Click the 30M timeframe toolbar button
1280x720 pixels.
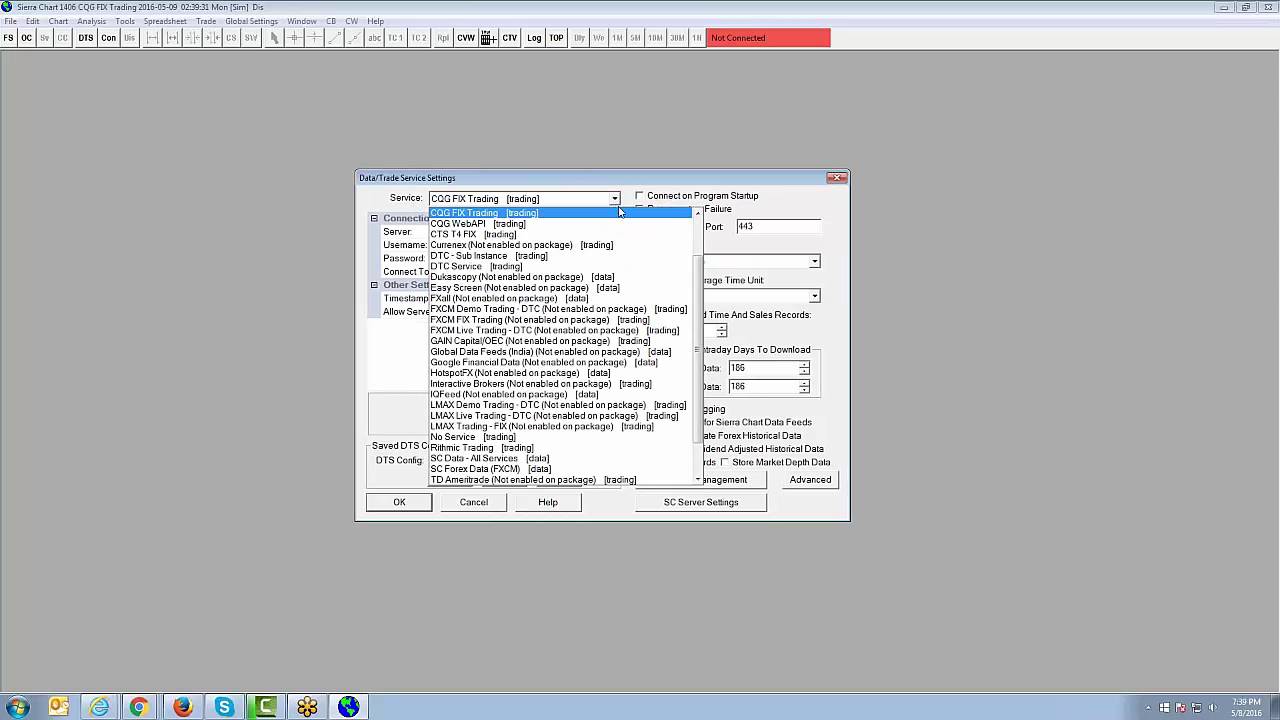tap(678, 38)
